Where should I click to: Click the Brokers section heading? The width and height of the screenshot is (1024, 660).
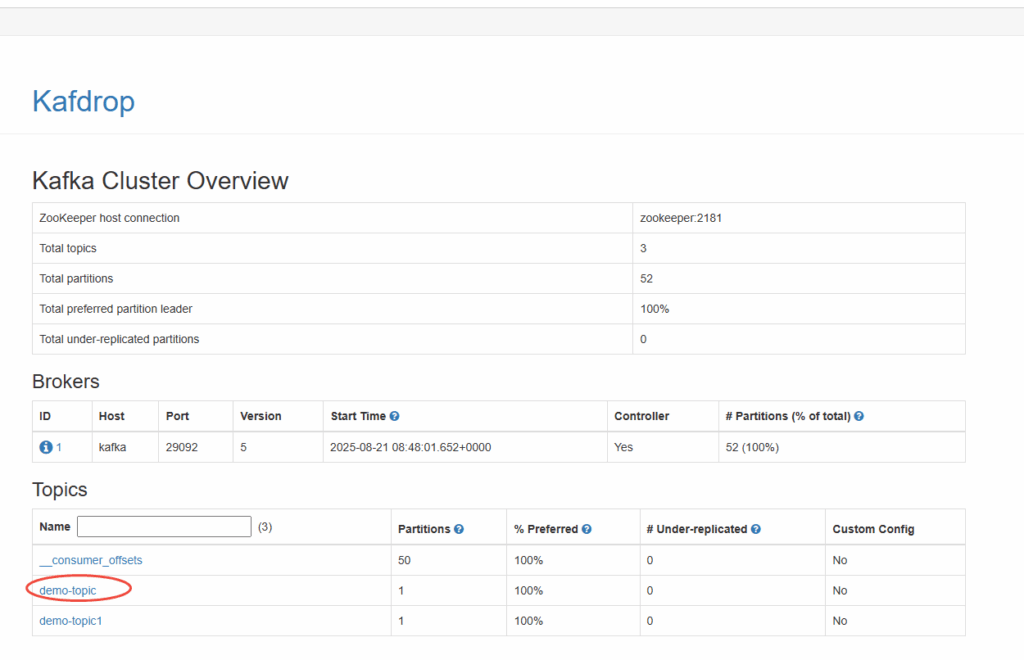point(66,381)
